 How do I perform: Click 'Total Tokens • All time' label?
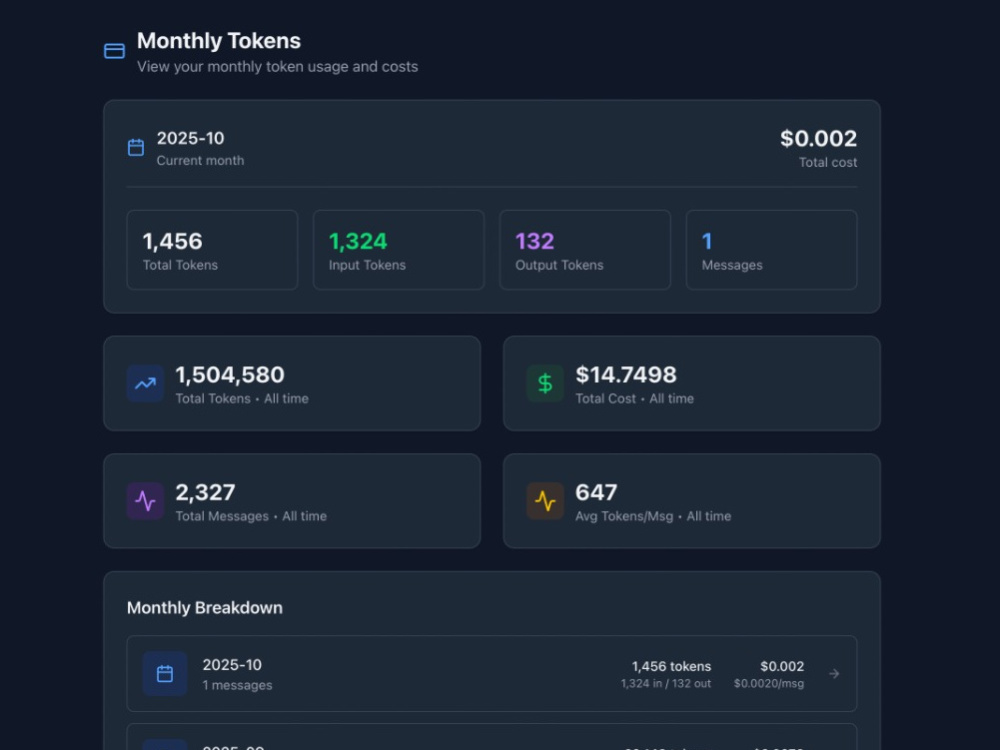tap(242, 399)
